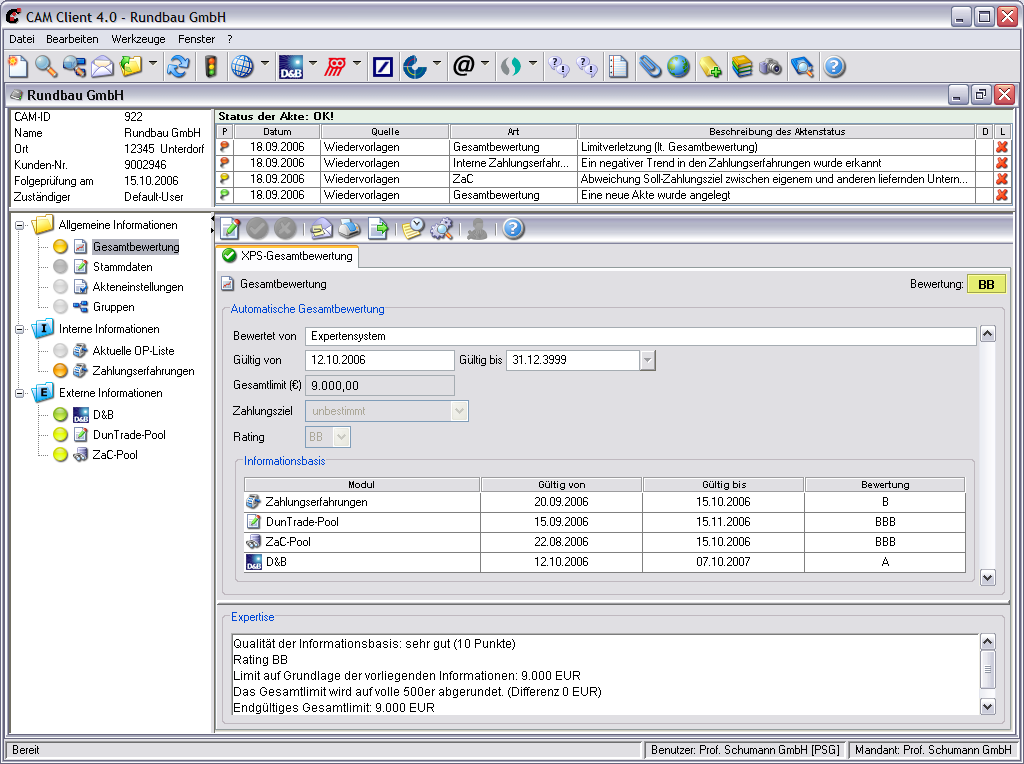Open the Gültig bis date dropdown

647,360
